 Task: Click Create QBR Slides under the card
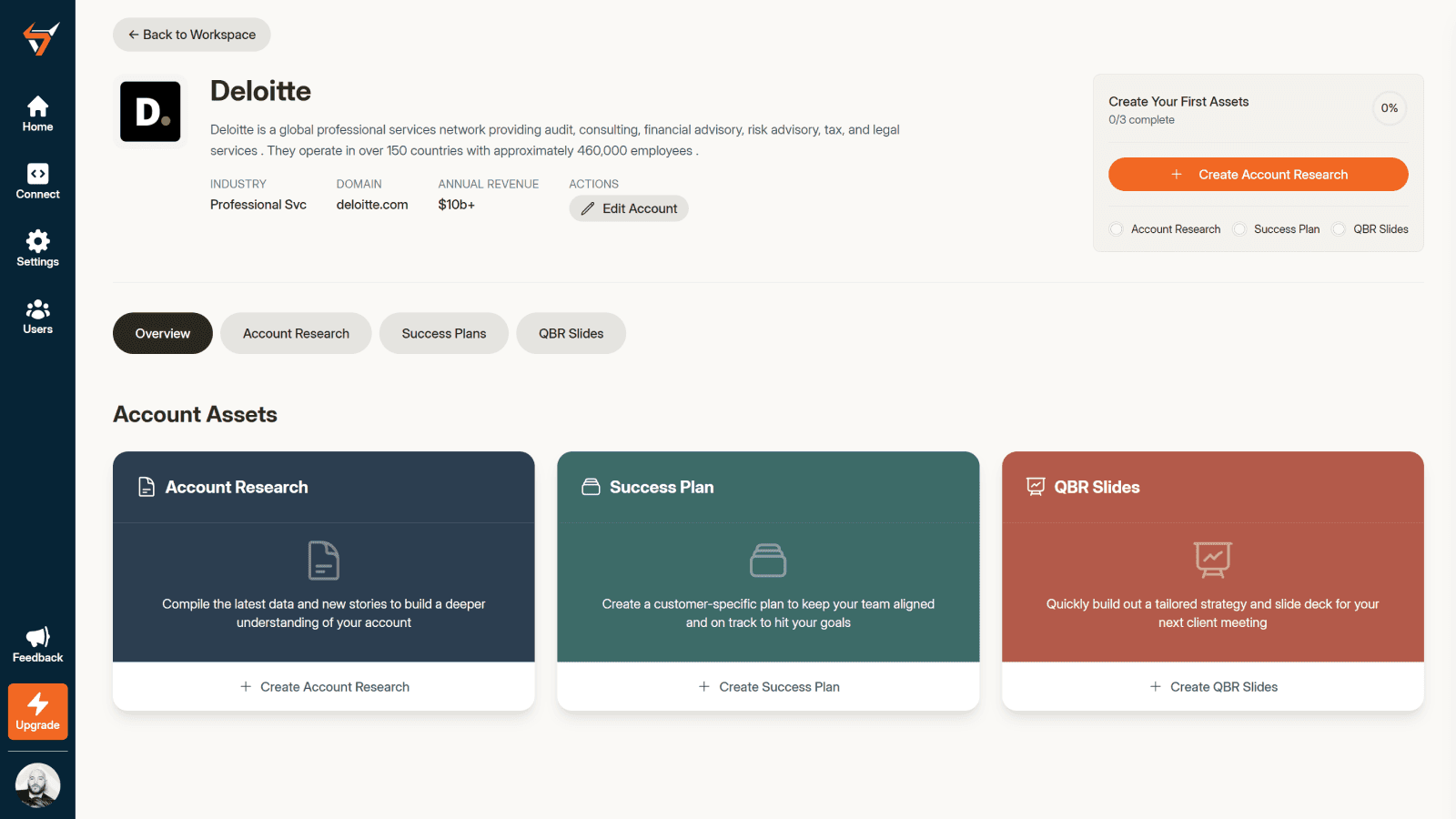1213,687
